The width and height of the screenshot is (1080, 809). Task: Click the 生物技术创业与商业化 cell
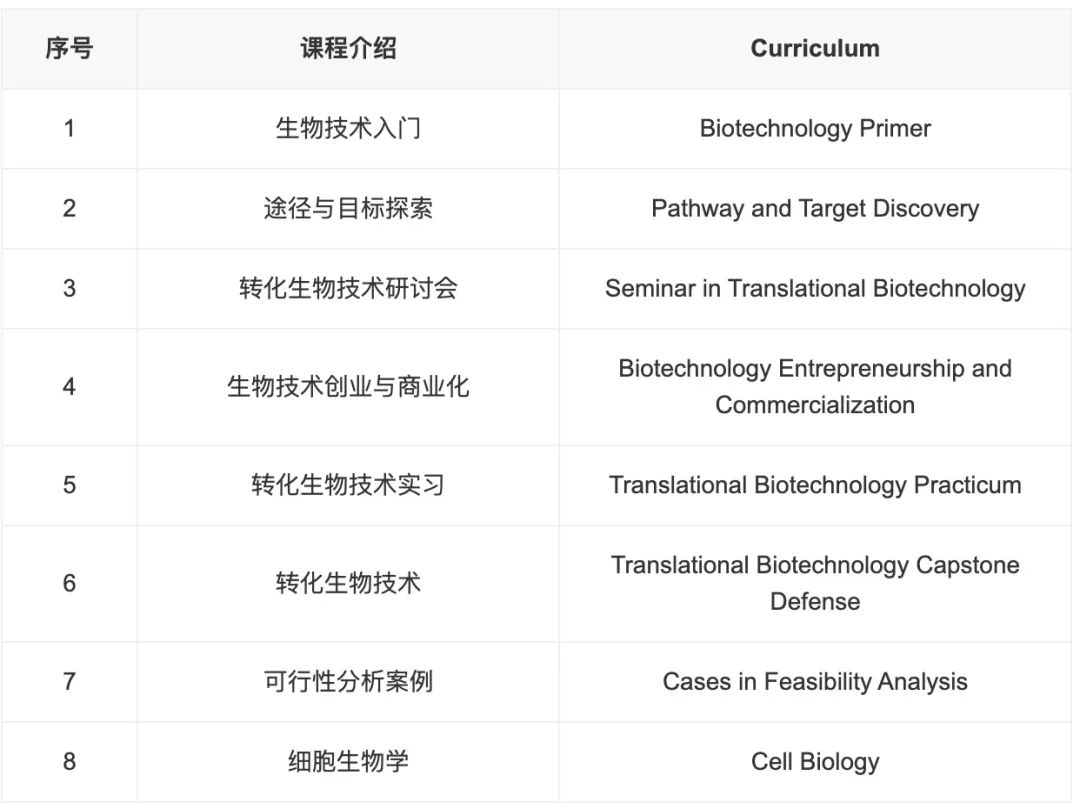348,387
